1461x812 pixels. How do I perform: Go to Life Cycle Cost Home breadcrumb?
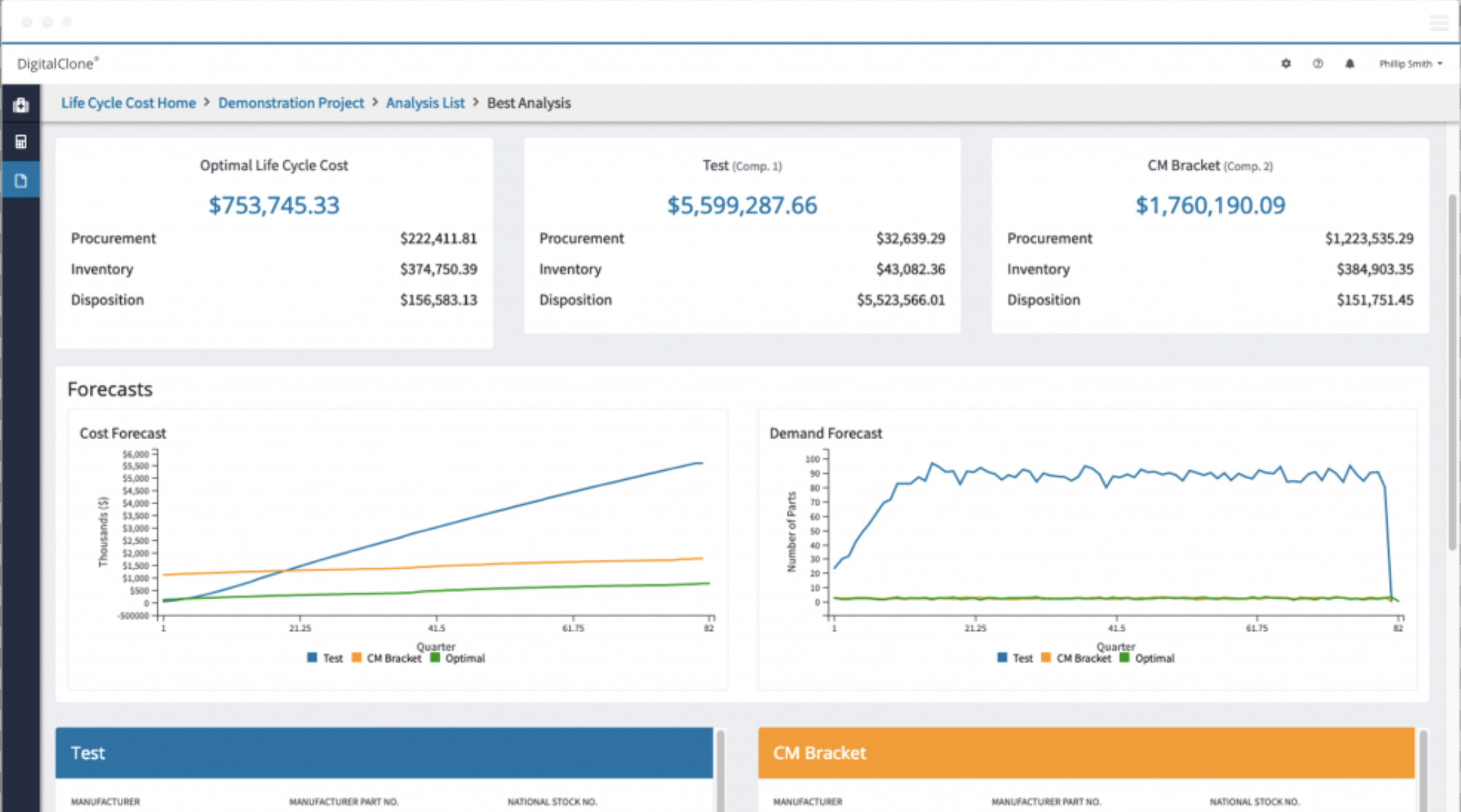[128, 103]
